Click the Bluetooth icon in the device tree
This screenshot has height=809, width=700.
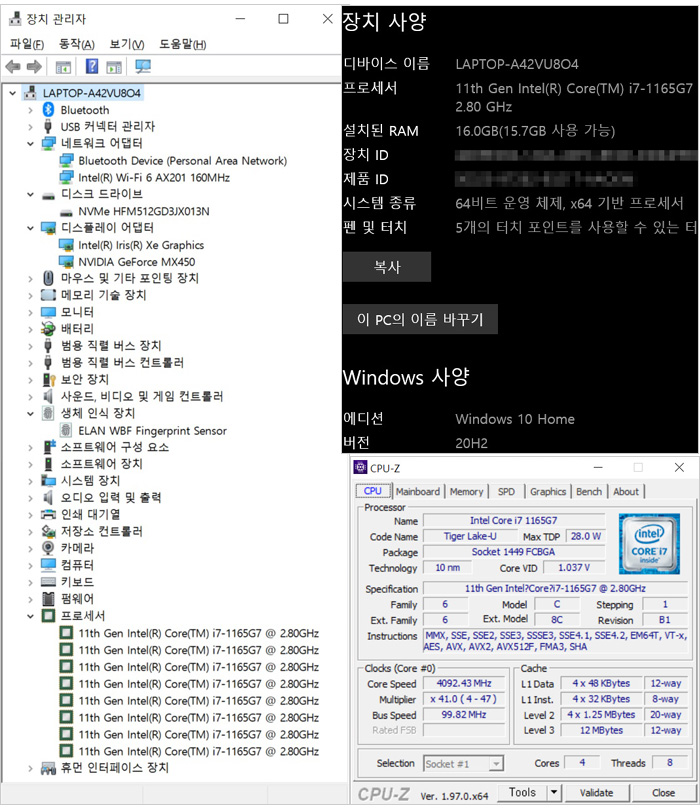(48, 109)
